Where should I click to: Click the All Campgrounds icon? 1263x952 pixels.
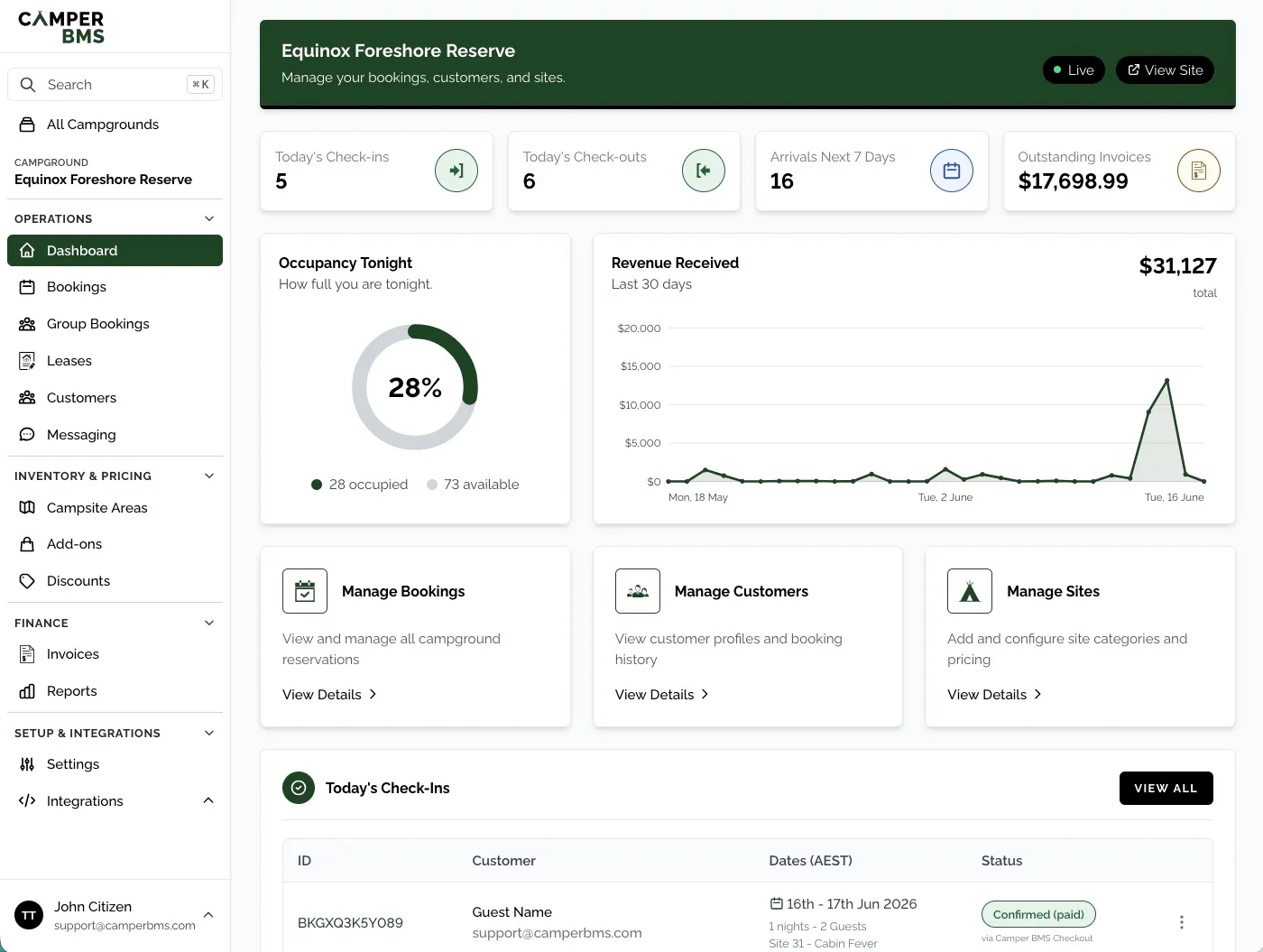tap(28, 125)
